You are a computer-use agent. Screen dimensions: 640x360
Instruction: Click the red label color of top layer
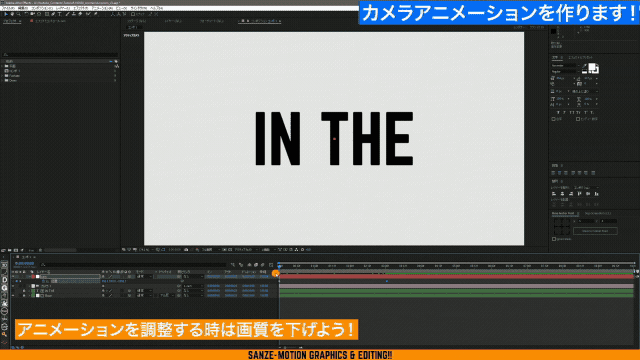point(33,276)
